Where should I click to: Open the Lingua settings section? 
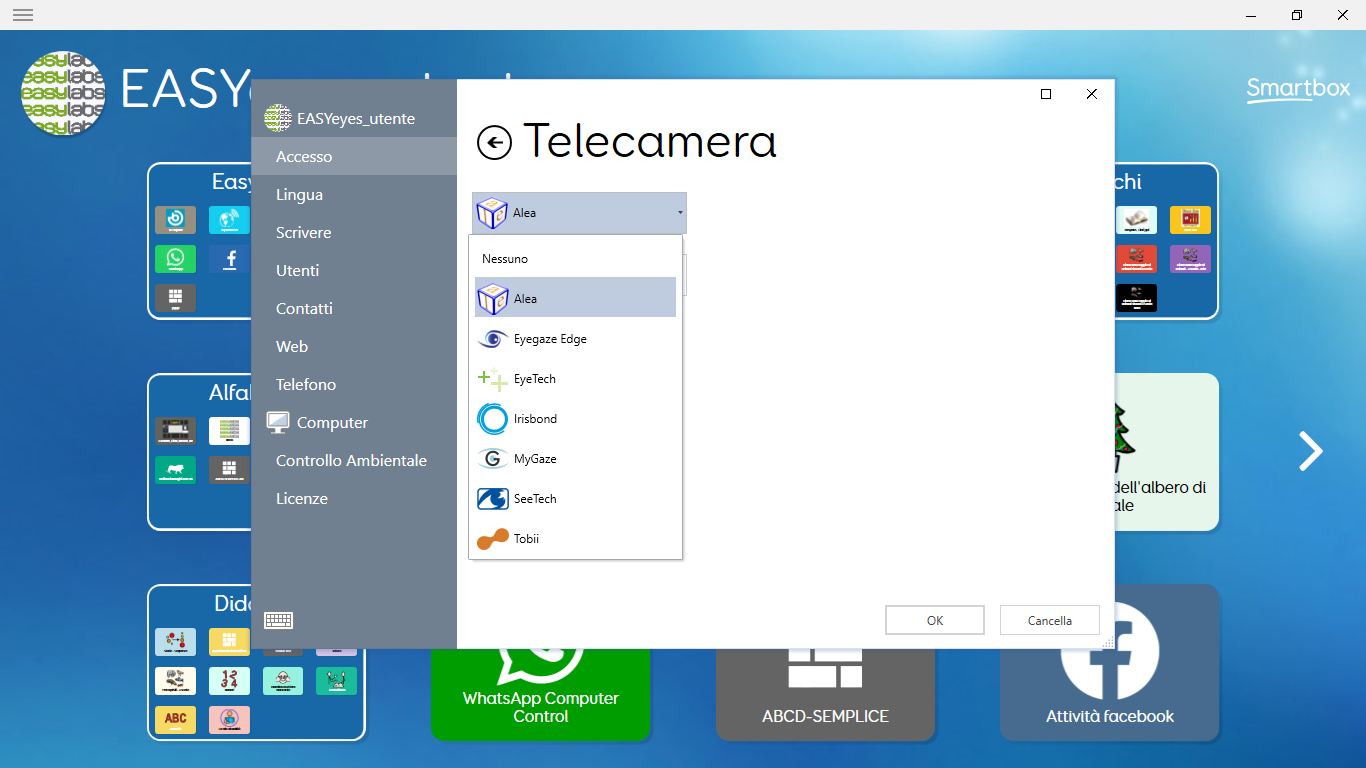[x=354, y=195]
